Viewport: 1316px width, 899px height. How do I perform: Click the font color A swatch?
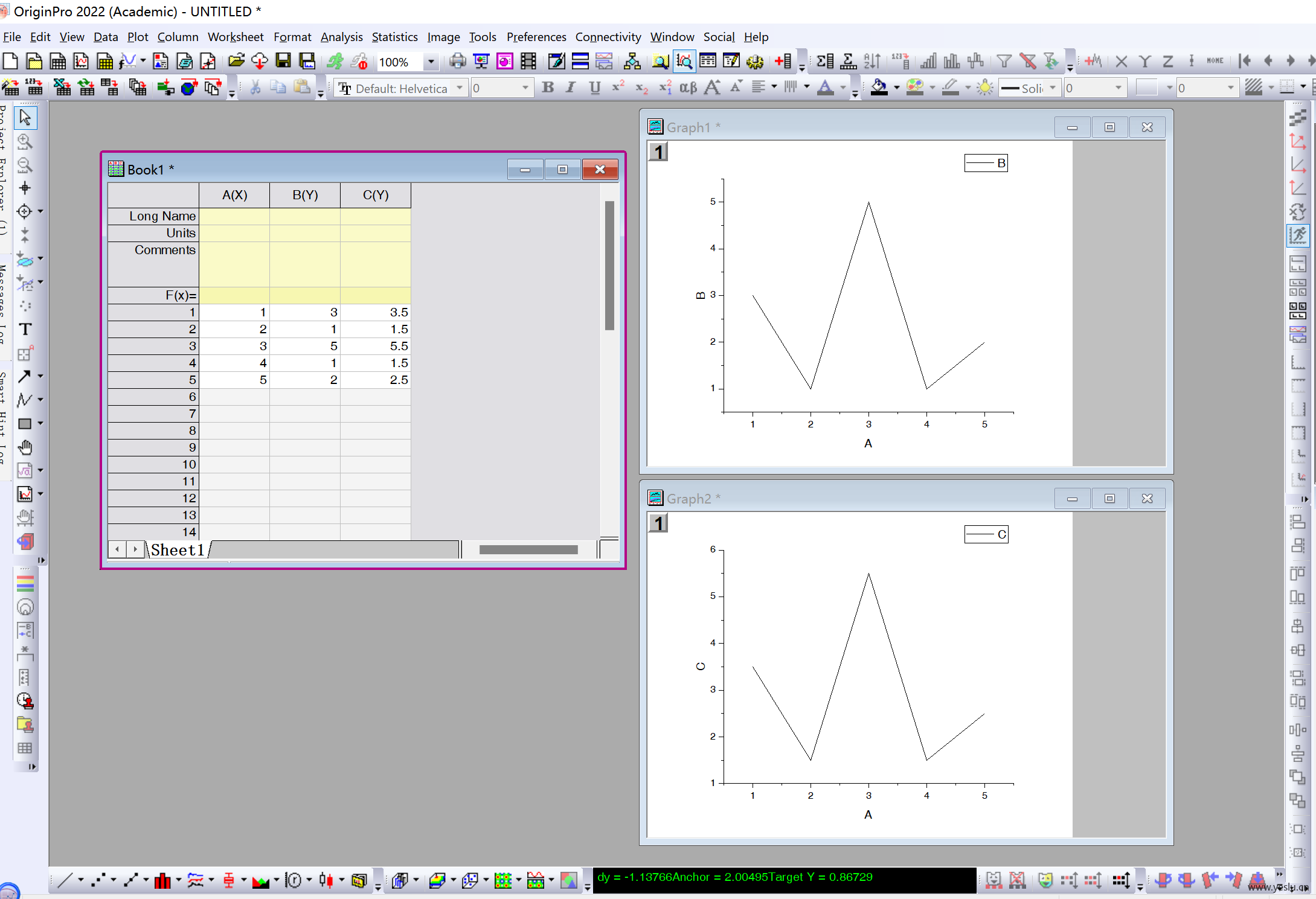point(826,88)
